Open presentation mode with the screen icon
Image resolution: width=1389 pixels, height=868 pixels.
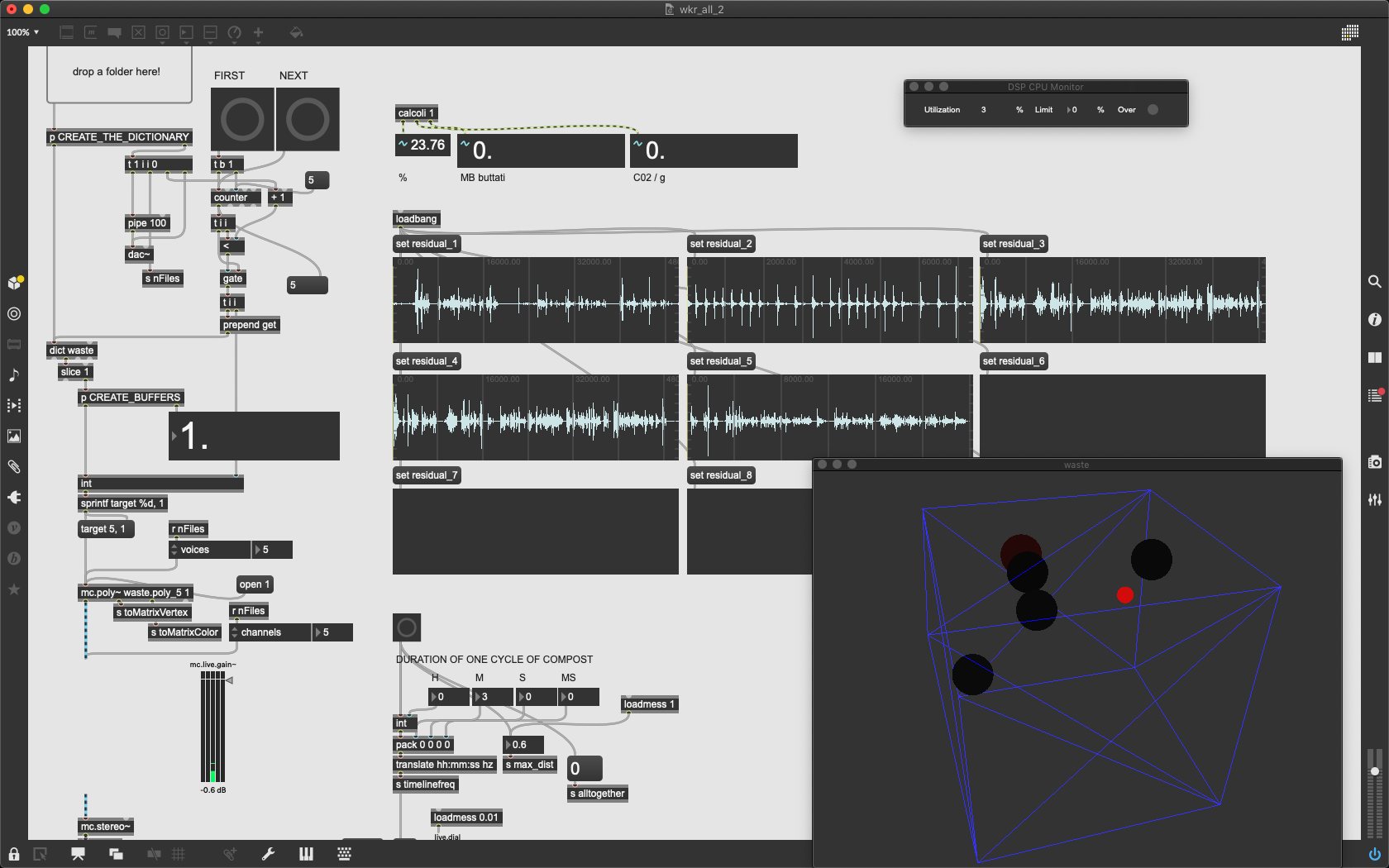click(x=78, y=854)
